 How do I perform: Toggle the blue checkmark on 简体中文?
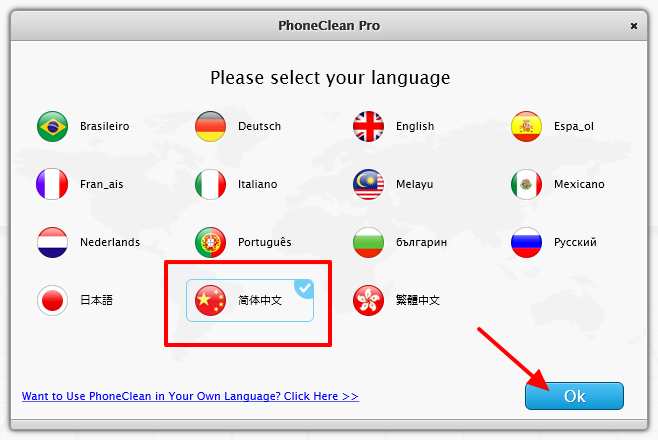point(305,288)
